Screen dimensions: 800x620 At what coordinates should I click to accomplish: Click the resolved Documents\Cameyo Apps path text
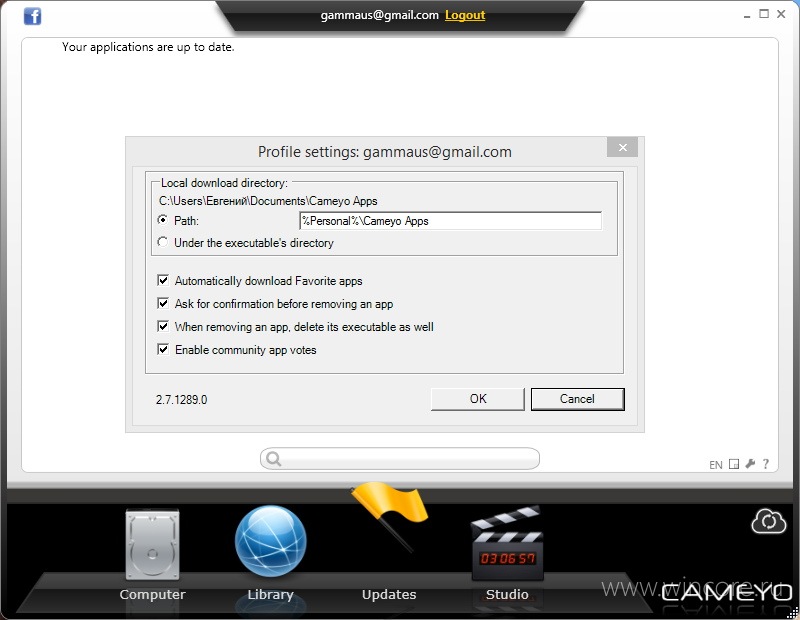(268, 201)
